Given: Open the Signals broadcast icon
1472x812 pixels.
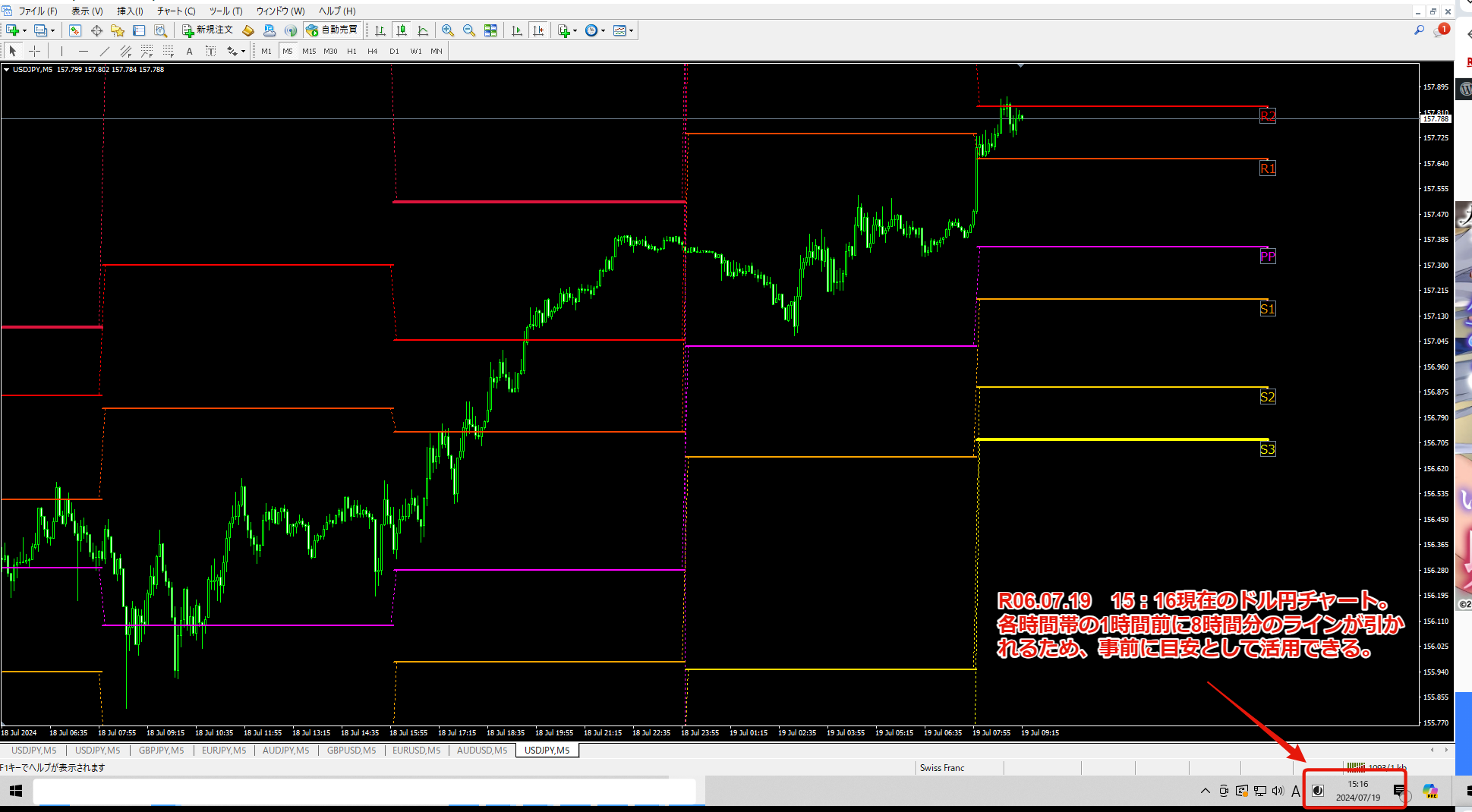Looking at the screenshot, I should [291, 30].
